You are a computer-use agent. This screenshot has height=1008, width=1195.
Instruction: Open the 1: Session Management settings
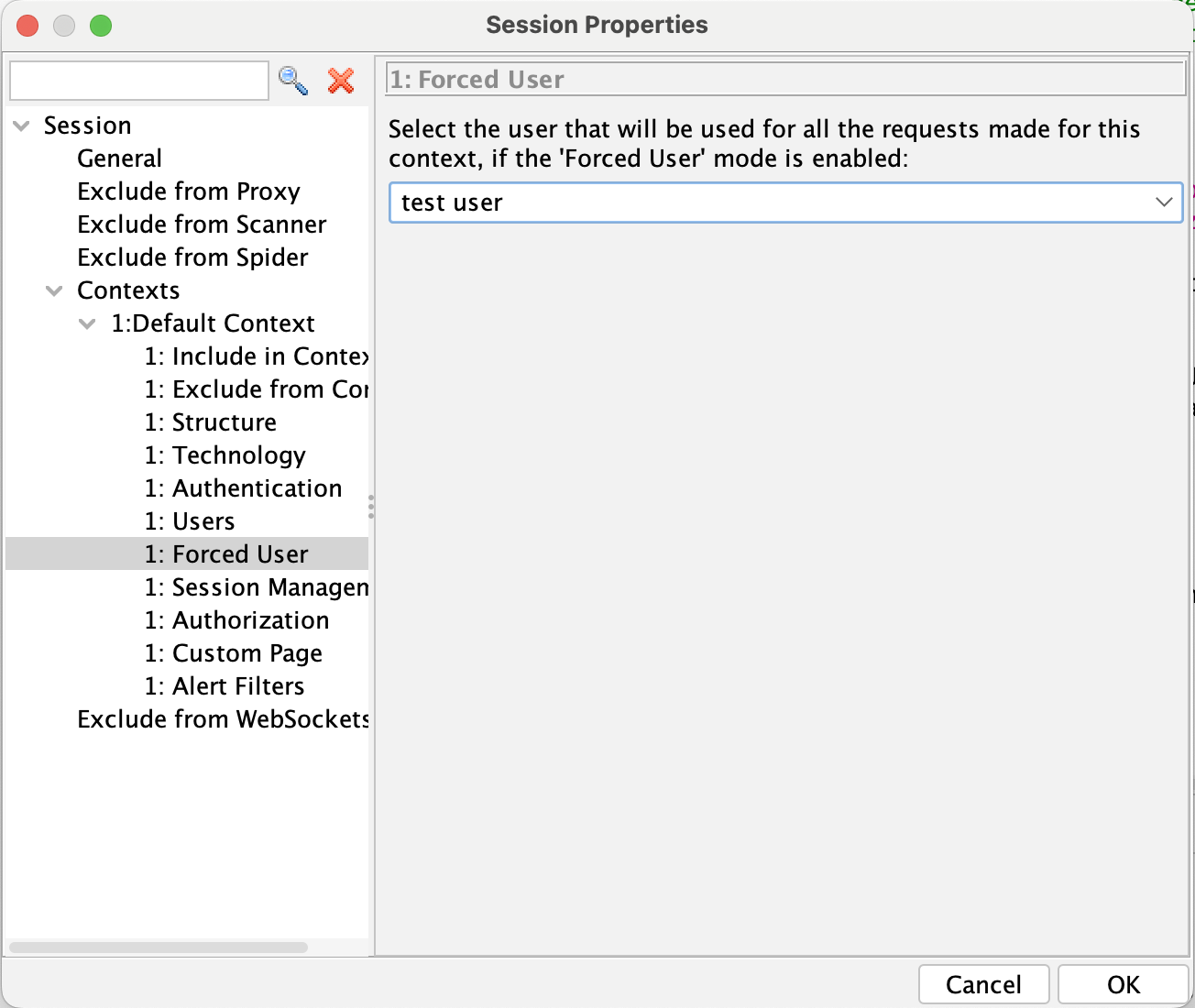[258, 587]
